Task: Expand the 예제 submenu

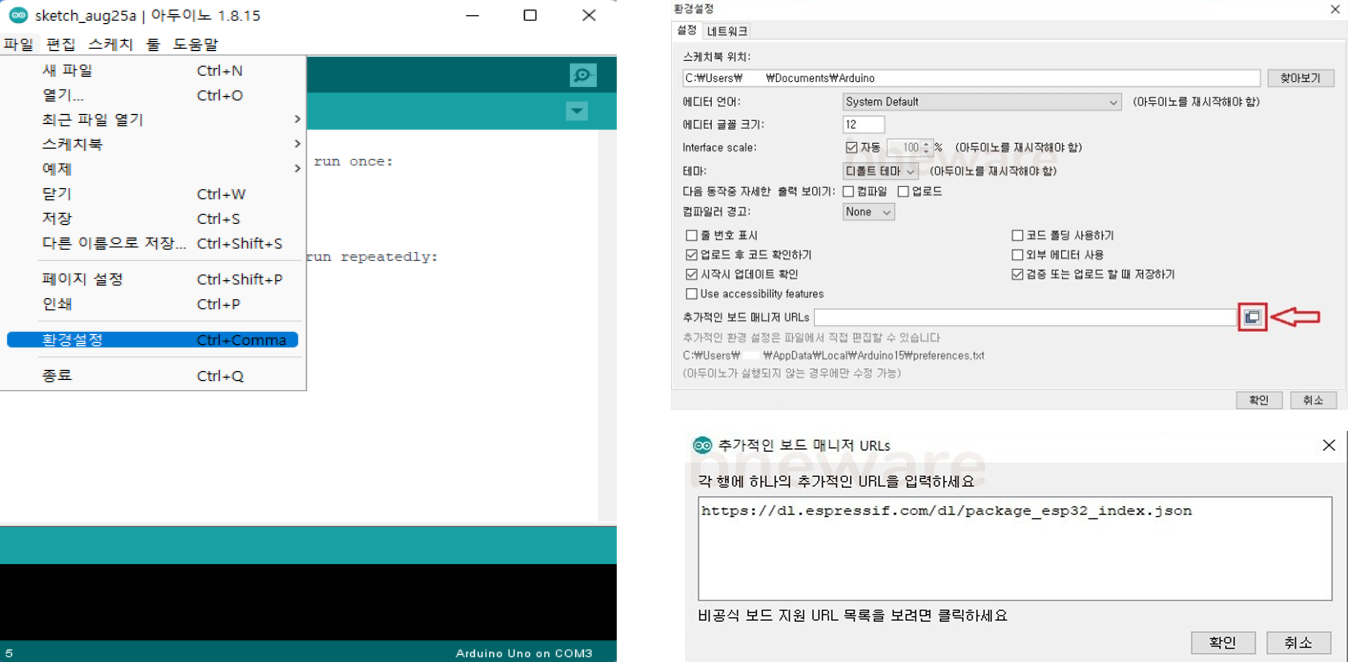Action: pyautogui.click(x=152, y=169)
